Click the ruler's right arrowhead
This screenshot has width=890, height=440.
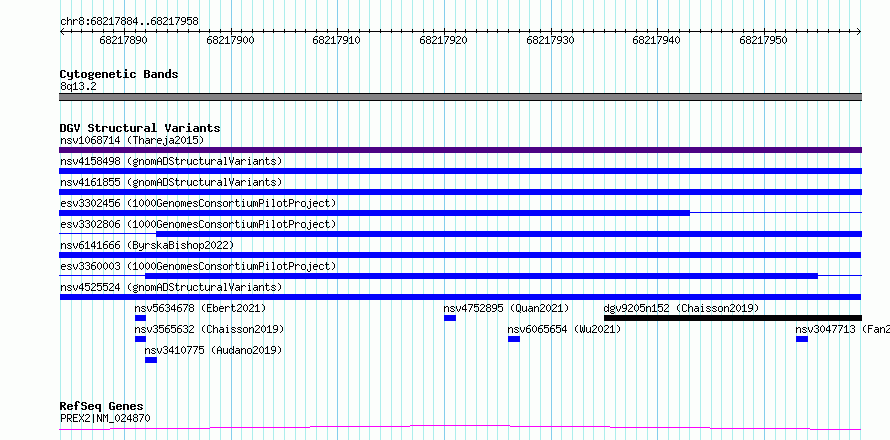859,32
